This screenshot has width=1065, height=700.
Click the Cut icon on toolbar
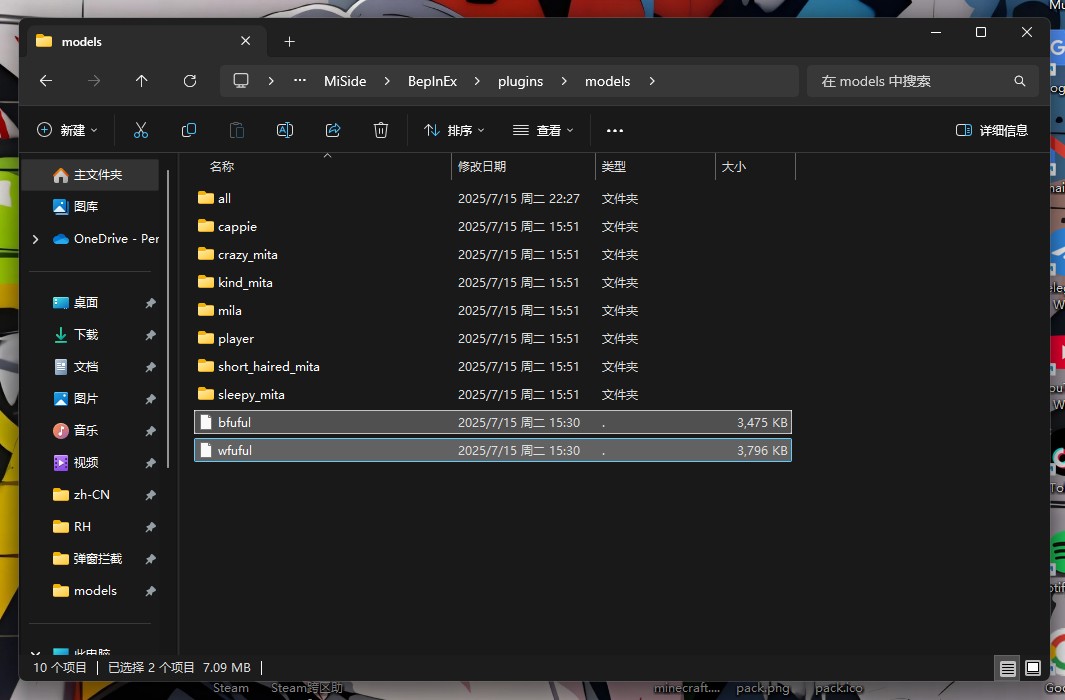click(x=140, y=130)
